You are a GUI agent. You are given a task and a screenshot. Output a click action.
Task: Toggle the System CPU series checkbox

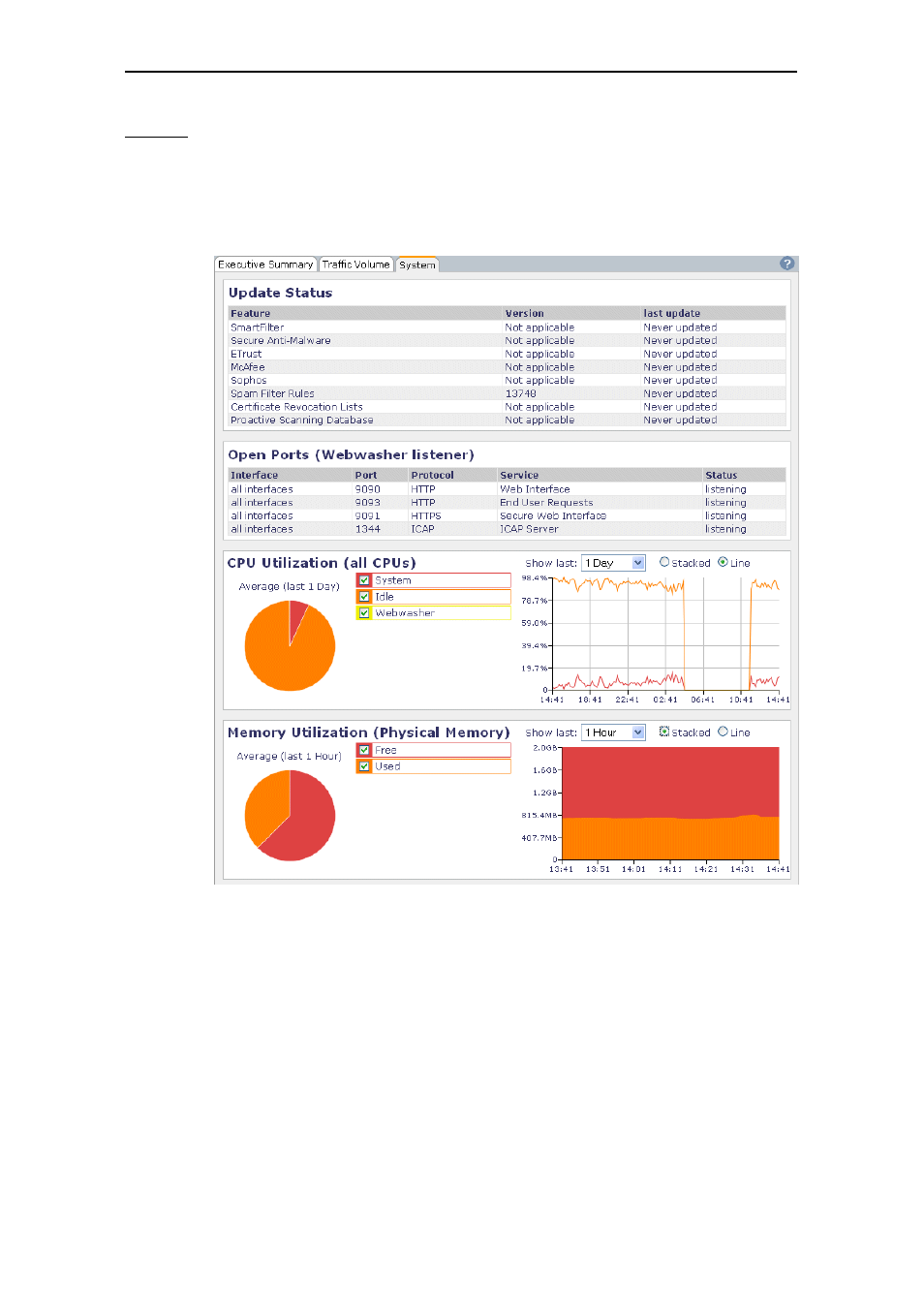[364, 580]
